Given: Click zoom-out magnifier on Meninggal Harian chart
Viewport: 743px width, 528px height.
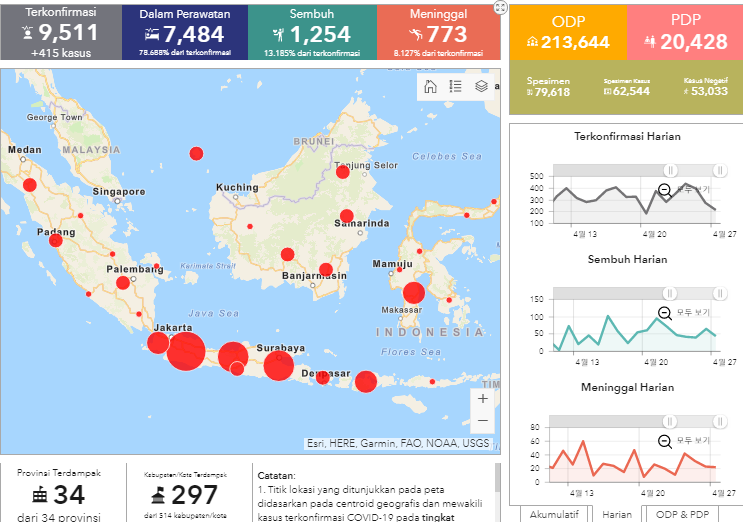Looking at the screenshot, I should pos(665,441).
